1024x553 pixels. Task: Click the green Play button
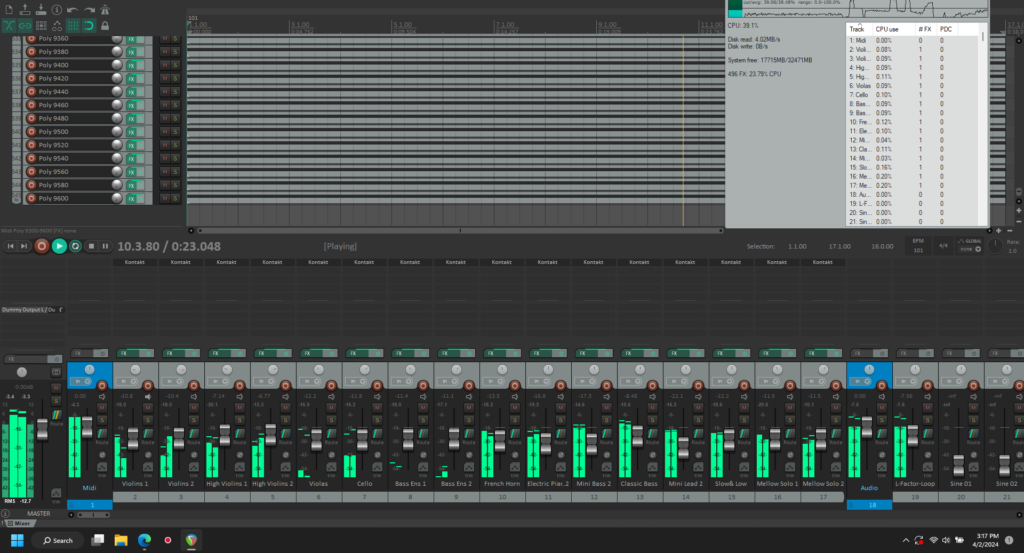click(59, 246)
